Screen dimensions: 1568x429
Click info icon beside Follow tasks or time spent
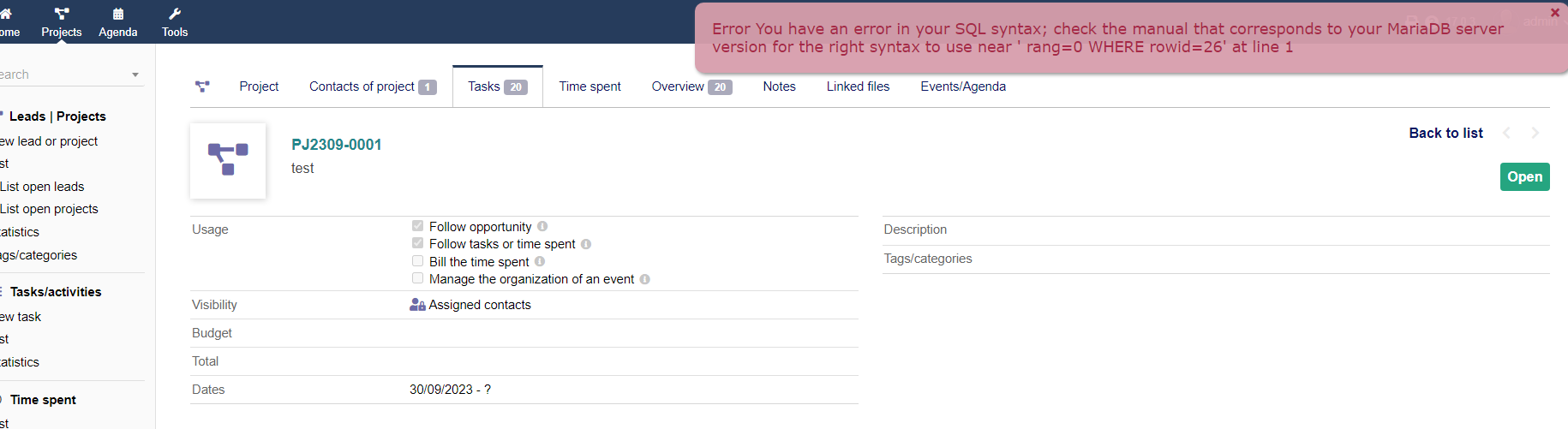tap(586, 244)
